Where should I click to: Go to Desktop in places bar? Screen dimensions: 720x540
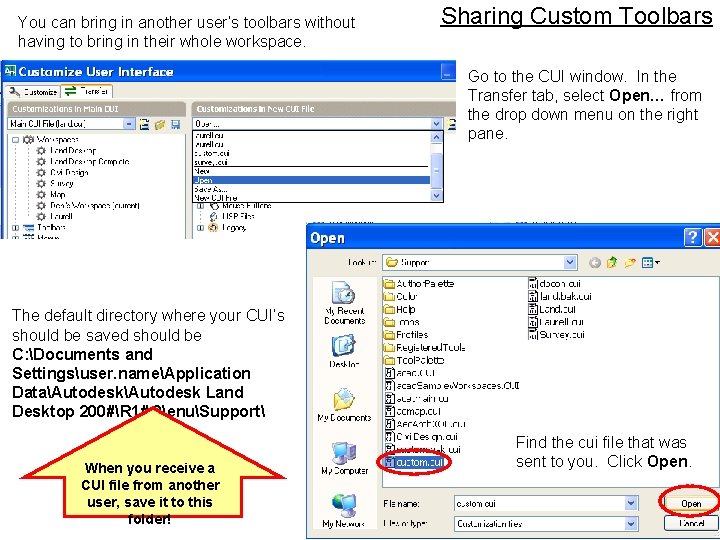(344, 351)
